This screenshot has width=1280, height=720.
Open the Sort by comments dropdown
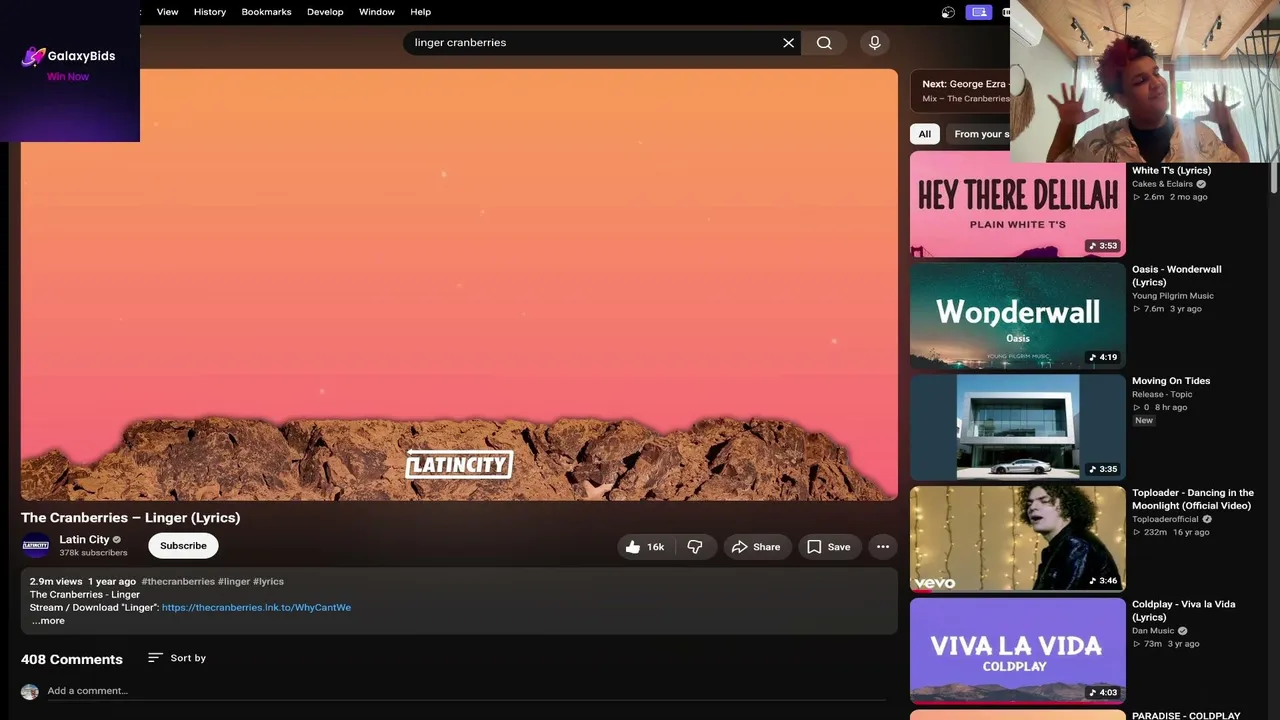click(x=177, y=658)
